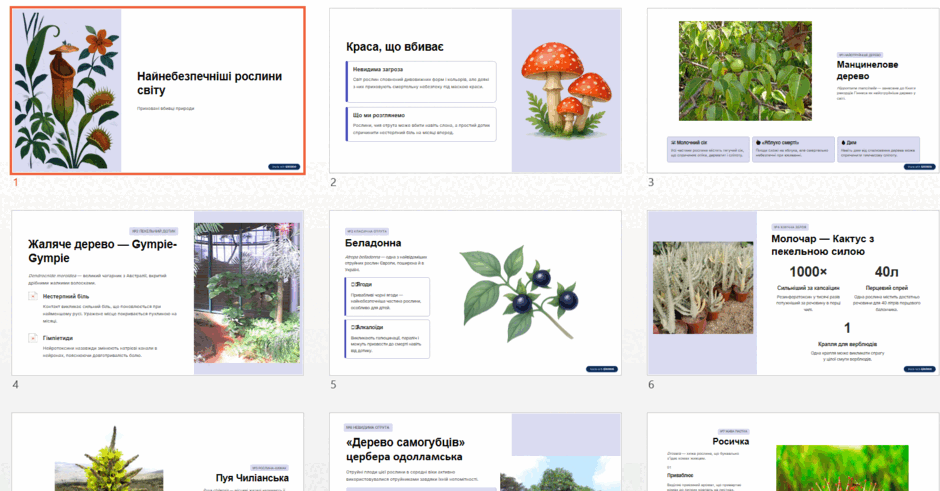Click the Невидима загроза card heading
The height and width of the screenshot is (491, 940).
point(378,70)
